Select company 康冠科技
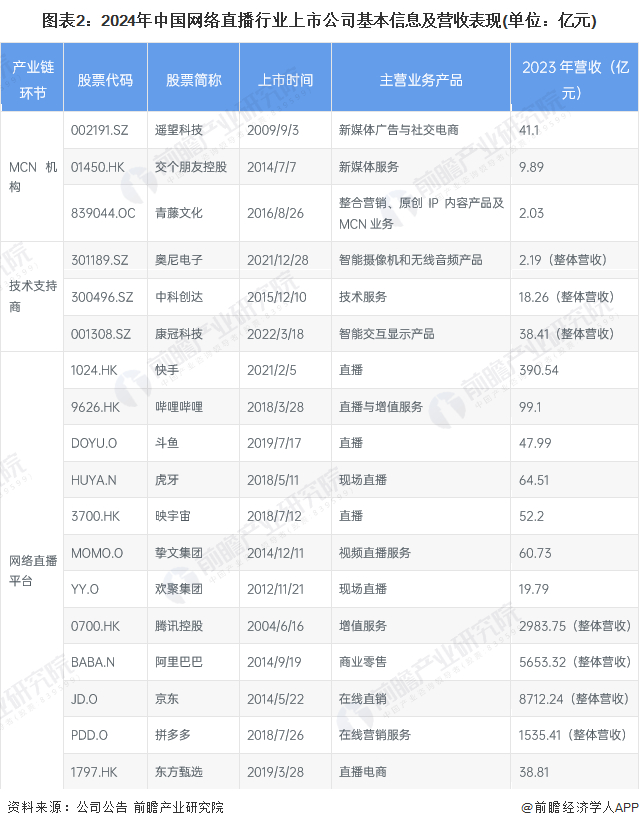This screenshot has height=828, width=639. (x=178, y=334)
